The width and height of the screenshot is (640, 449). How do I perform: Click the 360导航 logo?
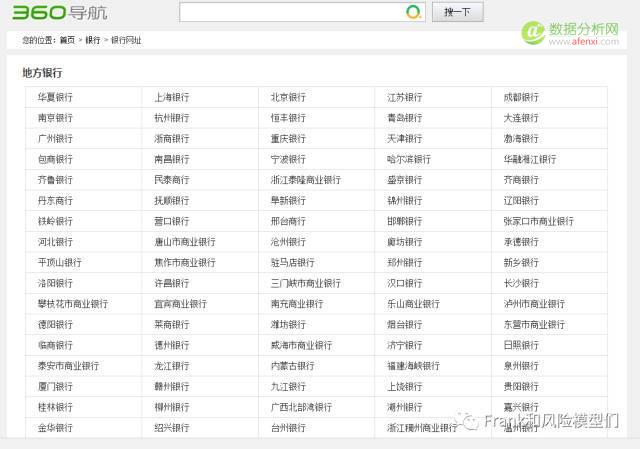[60, 12]
